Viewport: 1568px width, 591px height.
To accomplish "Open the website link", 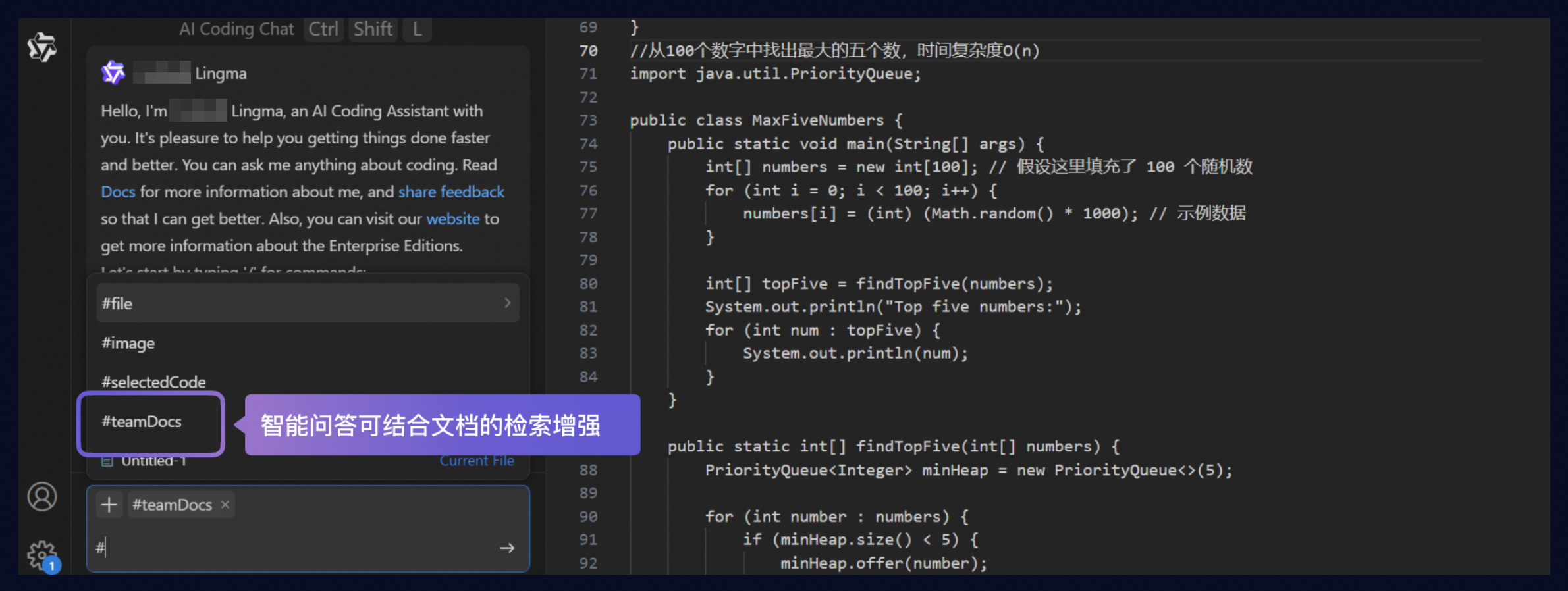I will point(453,218).
